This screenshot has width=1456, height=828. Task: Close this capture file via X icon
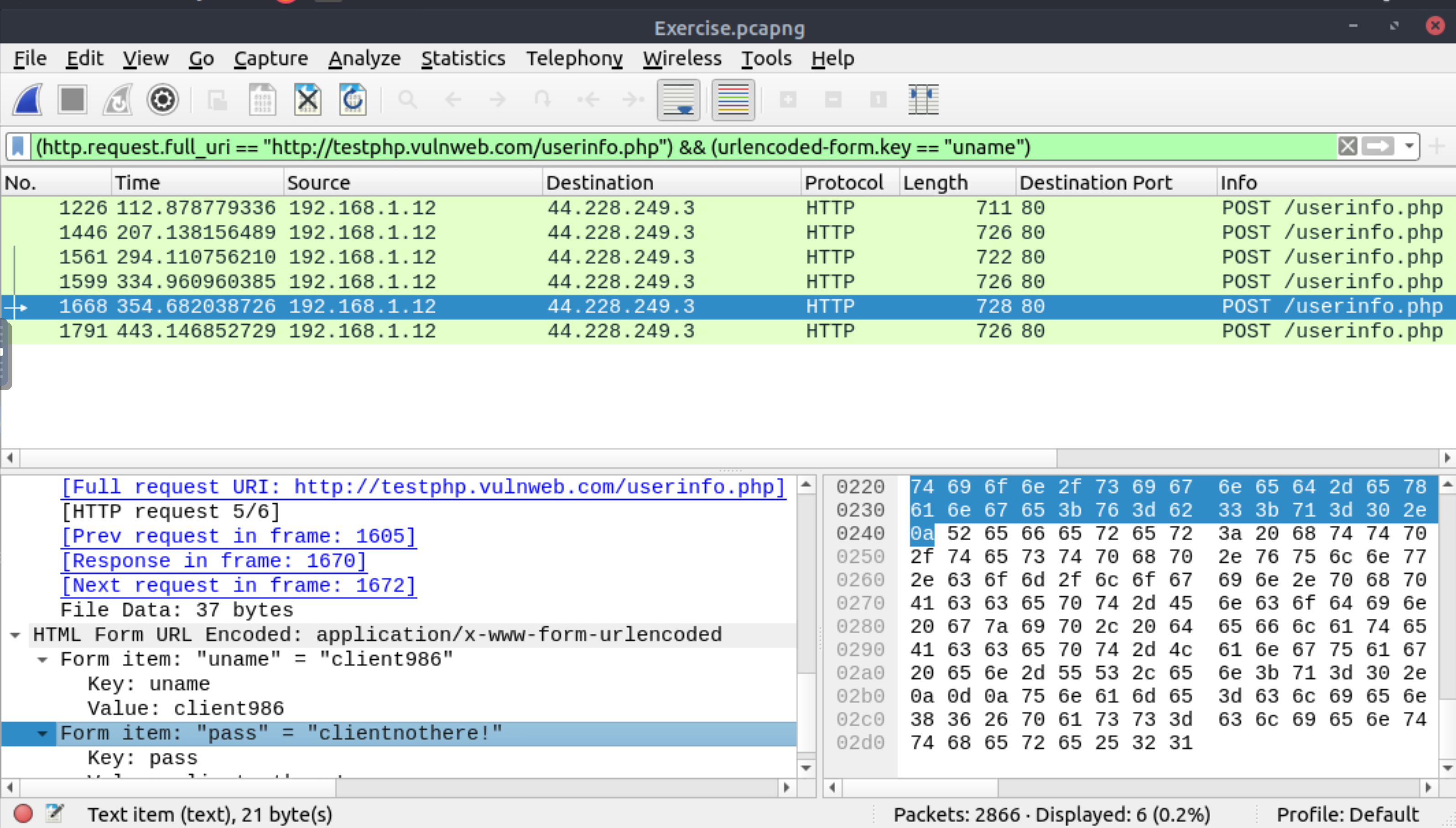pyautogui.click(x=308, y=100)
